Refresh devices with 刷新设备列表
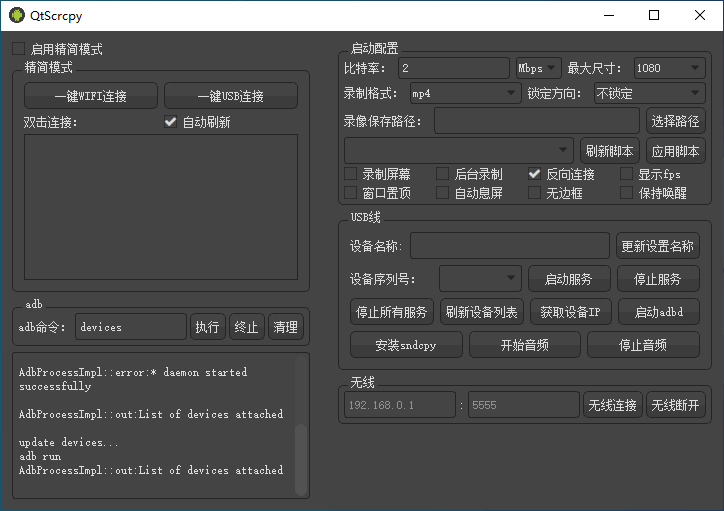The image size is (724, 511). tap(481, 312)
